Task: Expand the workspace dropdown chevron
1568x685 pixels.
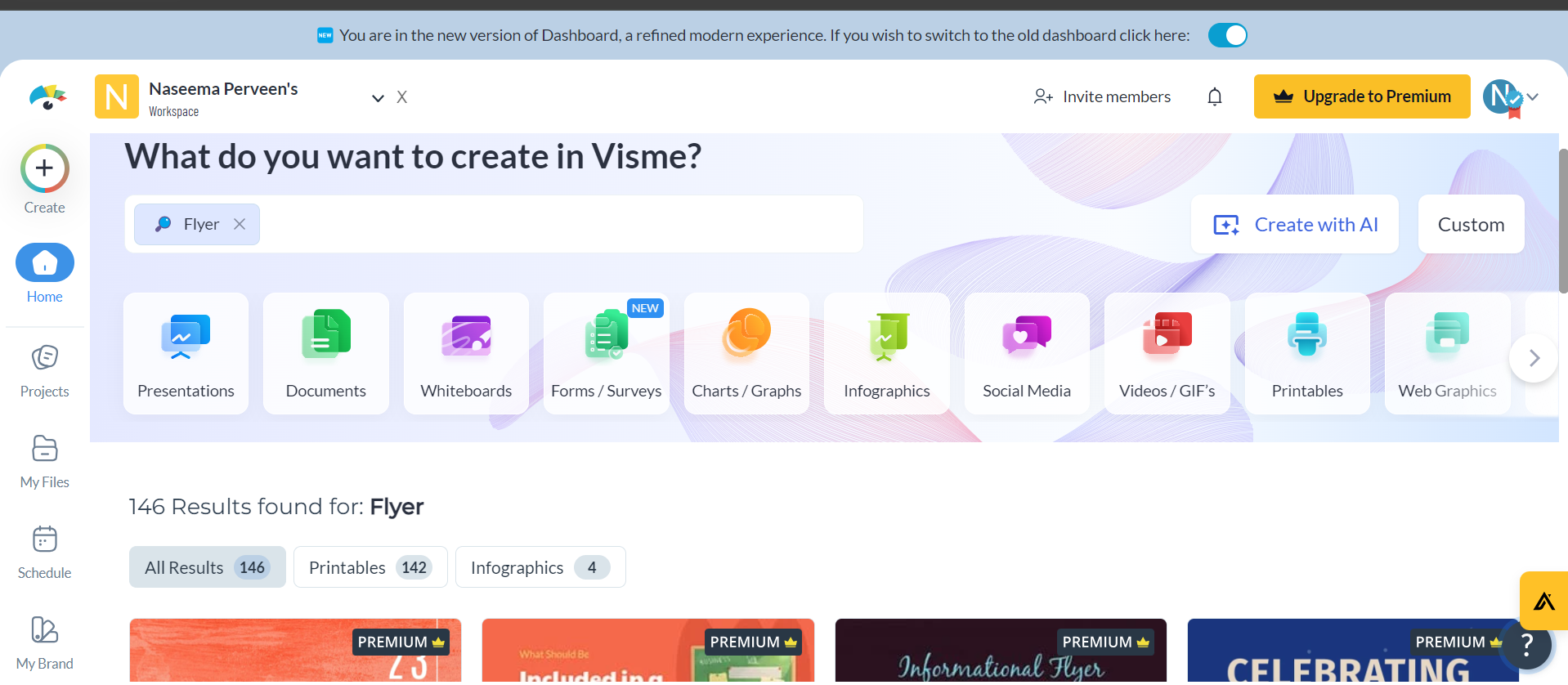Action: [x=378, y=98]
